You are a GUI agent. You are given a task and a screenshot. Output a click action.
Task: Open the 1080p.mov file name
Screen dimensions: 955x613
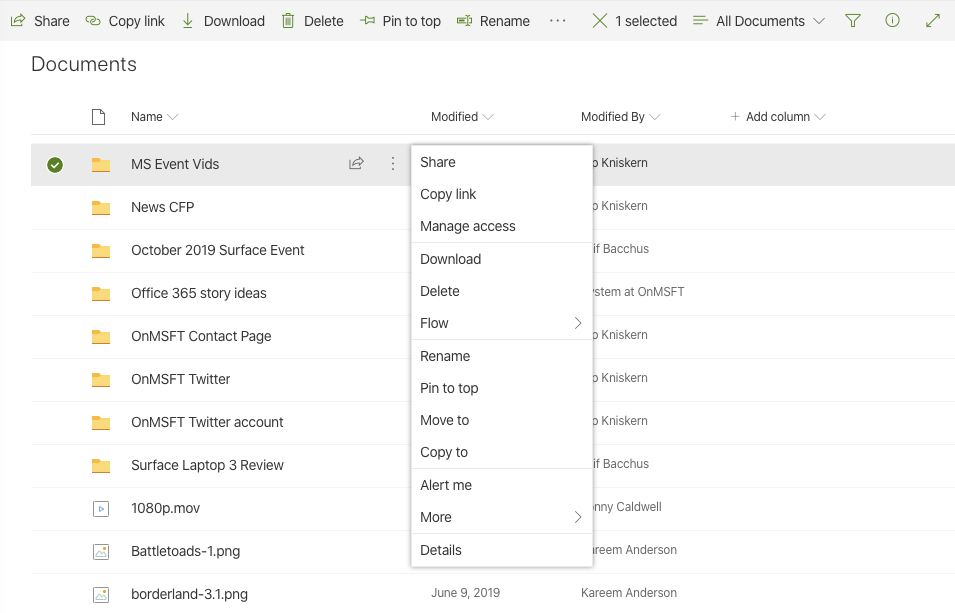[x=165, y=508]
